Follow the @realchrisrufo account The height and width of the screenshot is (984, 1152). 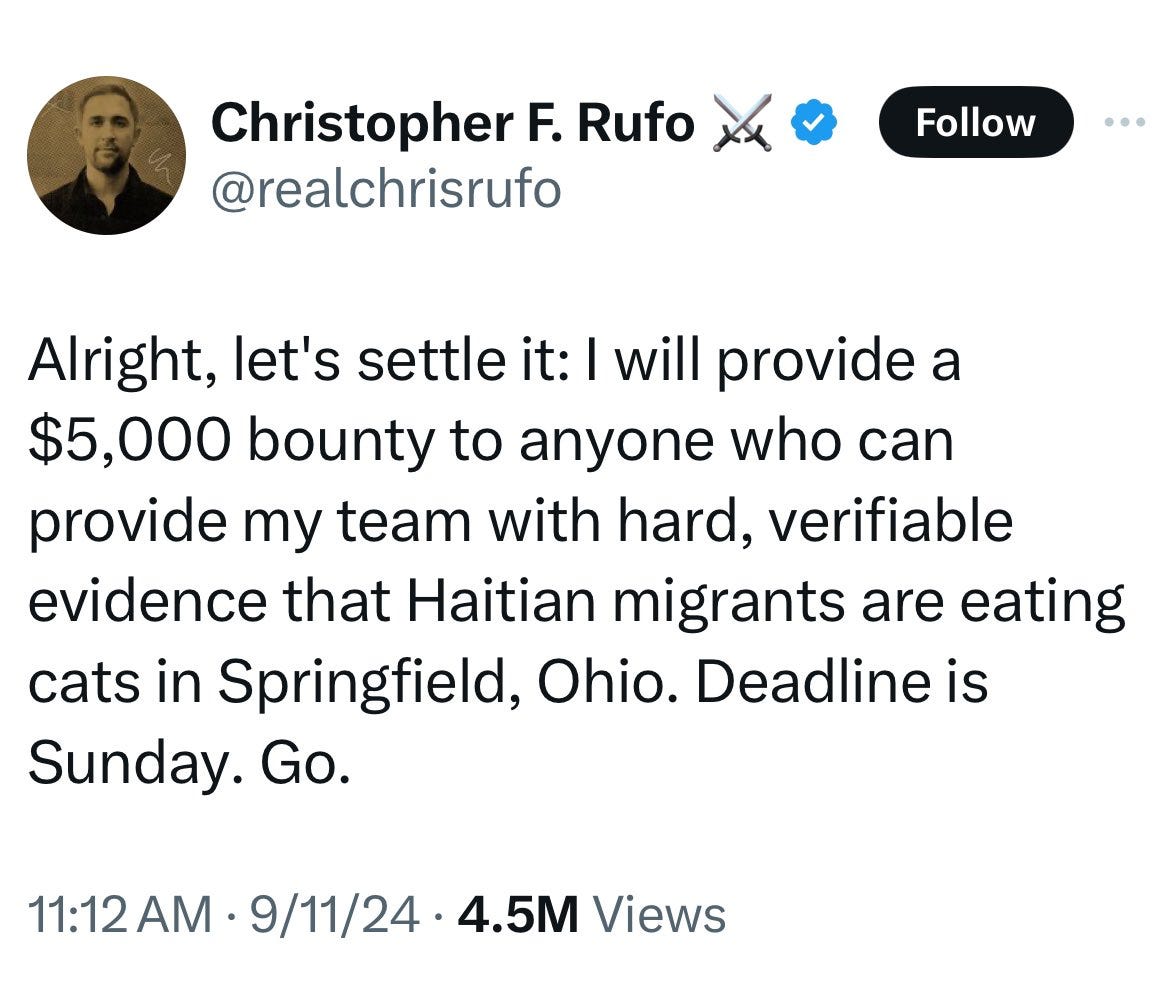click(x=976, y=123)
